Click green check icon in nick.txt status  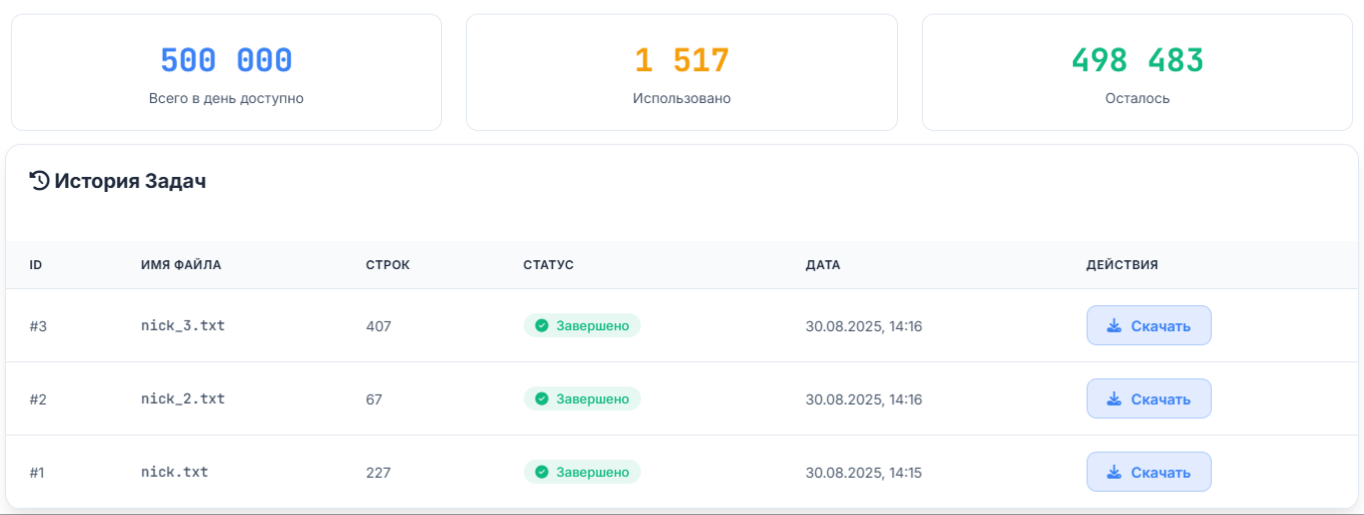point(541,472)
